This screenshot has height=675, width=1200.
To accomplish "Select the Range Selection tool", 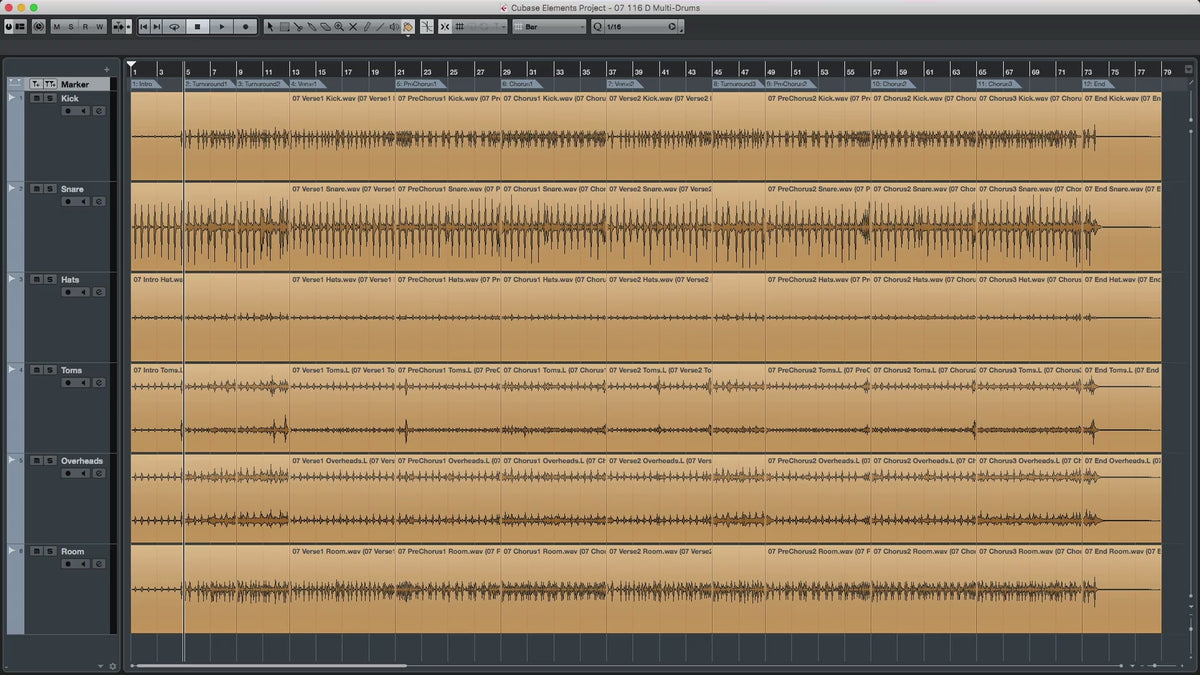I will coord(284,27).
